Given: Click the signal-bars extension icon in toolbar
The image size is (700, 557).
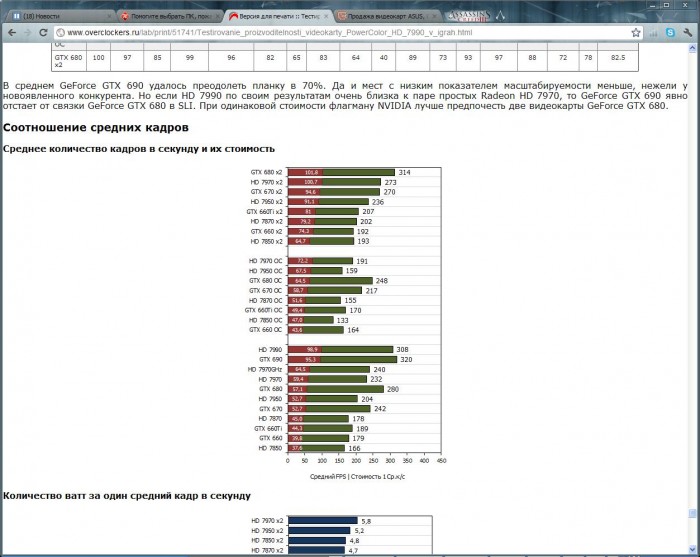Looking at the screenshot, I should tap(654, 33).
